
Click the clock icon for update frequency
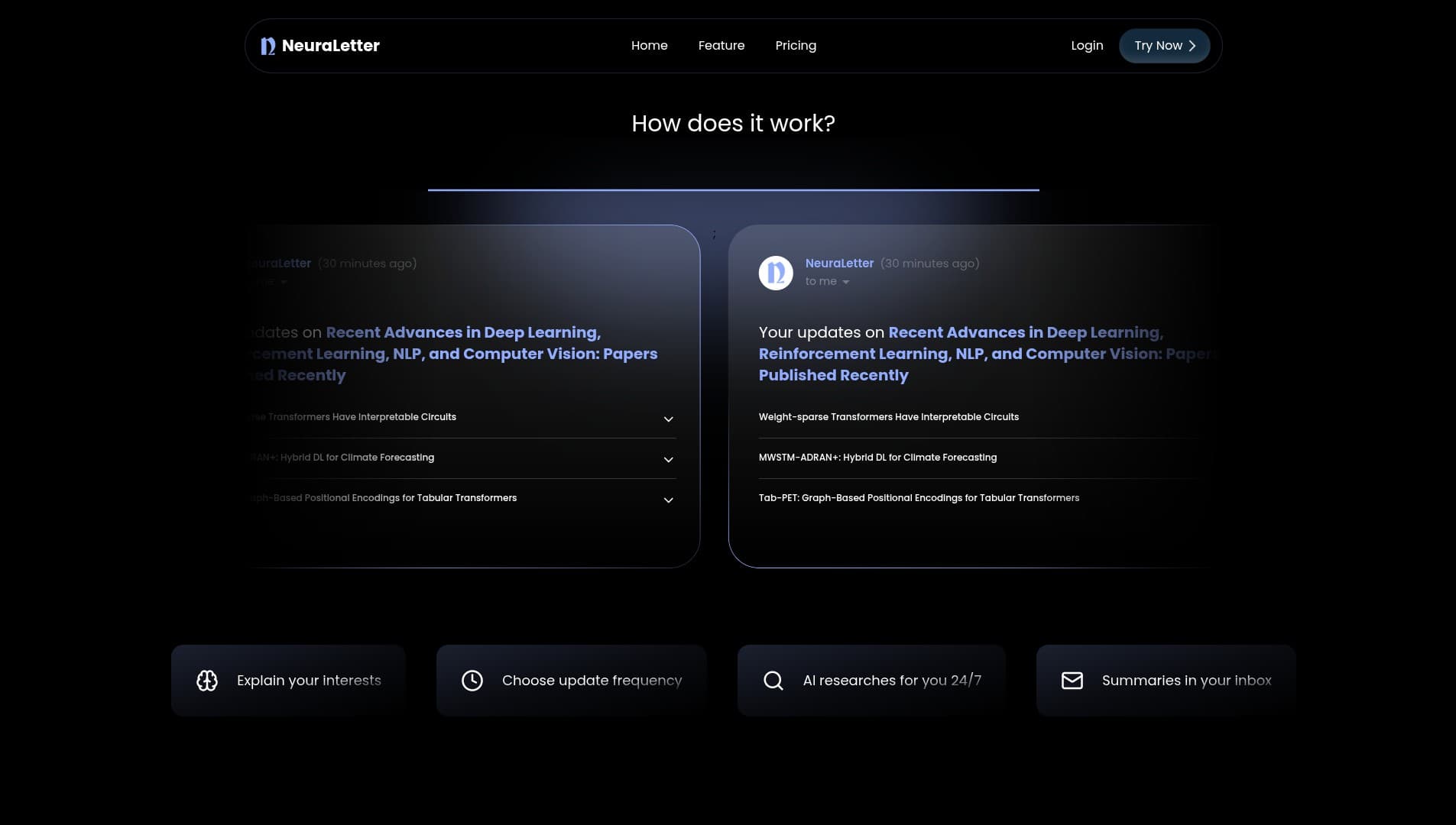pyautogui.click(x=472, y=681)
